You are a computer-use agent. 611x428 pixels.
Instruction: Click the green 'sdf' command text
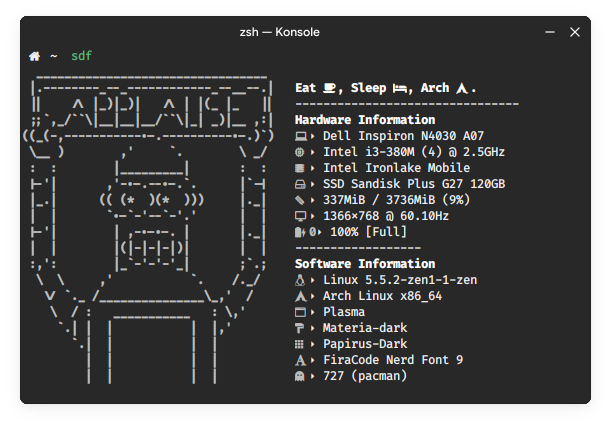(x=81, y=56)
